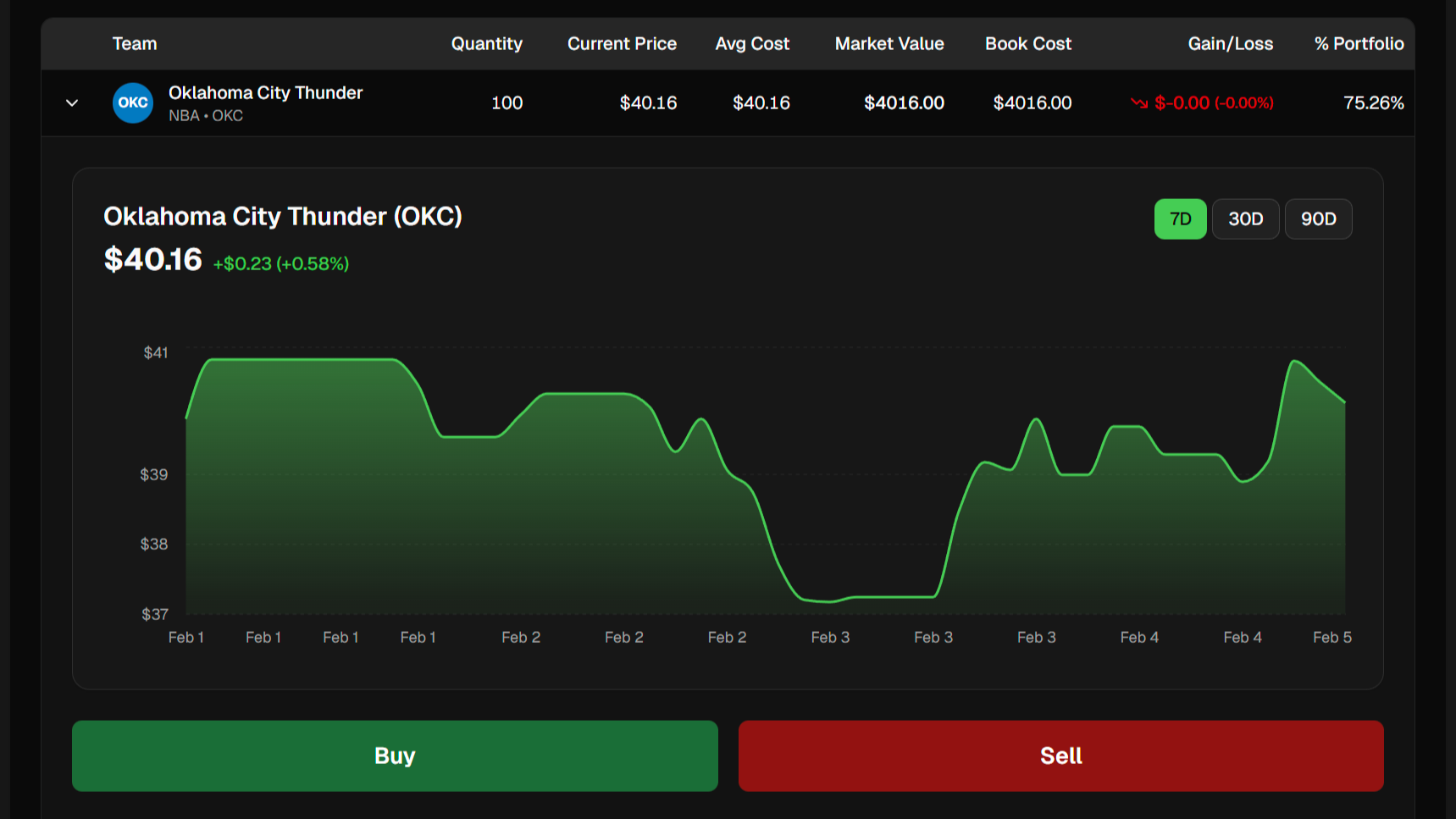Collapse the Oklahoma City Thunder row chevron
Image resolution: width=1456 pixels, height=819 pixels.
tap(72, 103)
